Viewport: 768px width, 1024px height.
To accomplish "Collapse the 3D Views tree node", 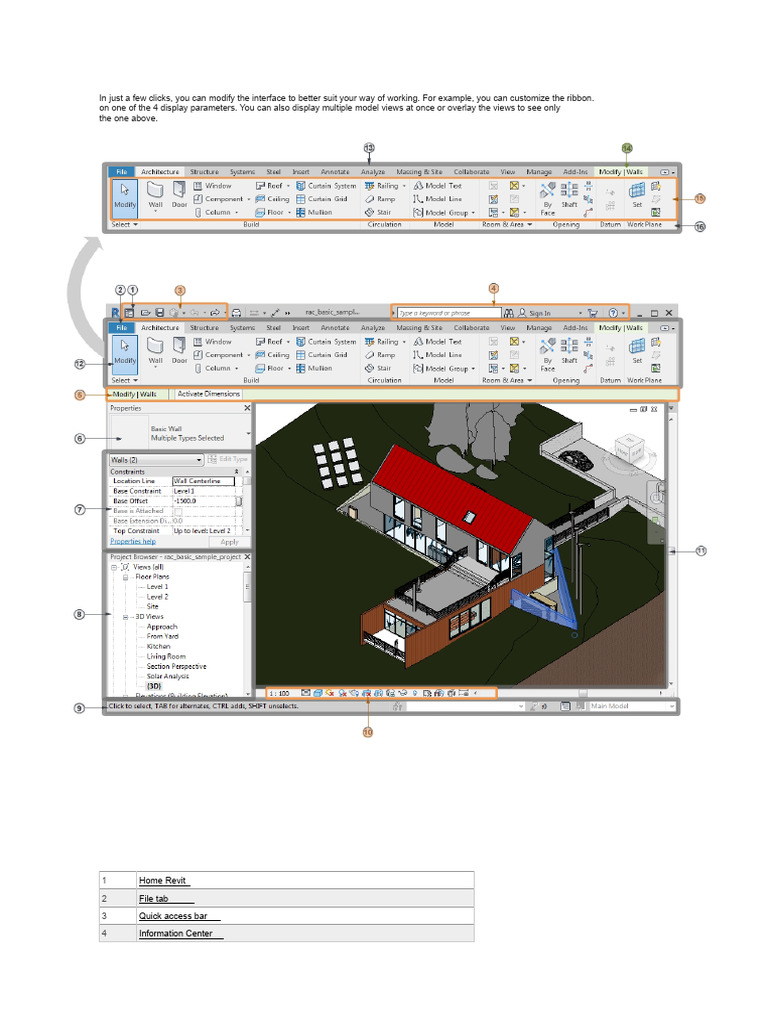I will pyautogui.click(x=125, y=616).
